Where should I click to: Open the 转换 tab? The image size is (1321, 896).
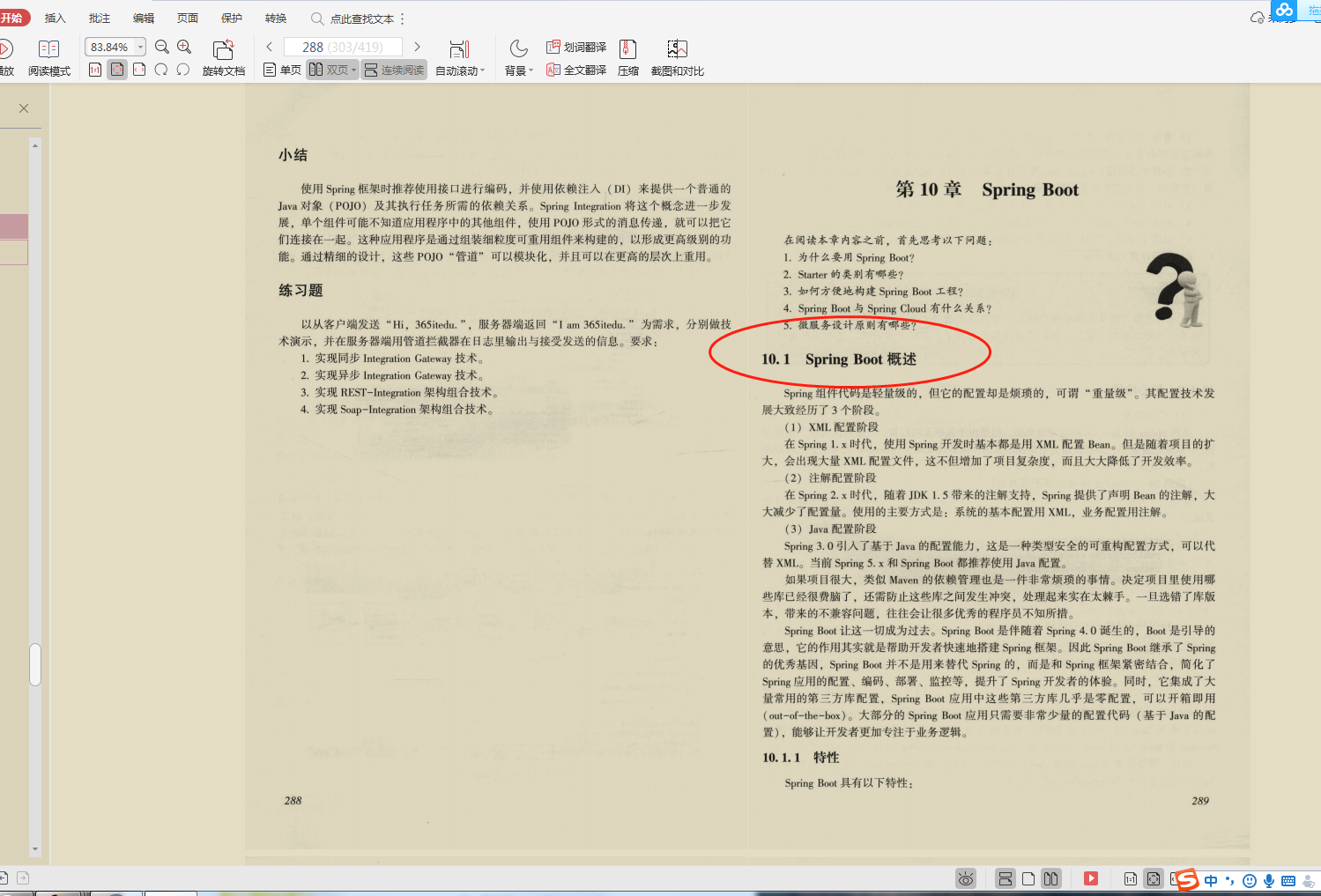pos(276,18)
